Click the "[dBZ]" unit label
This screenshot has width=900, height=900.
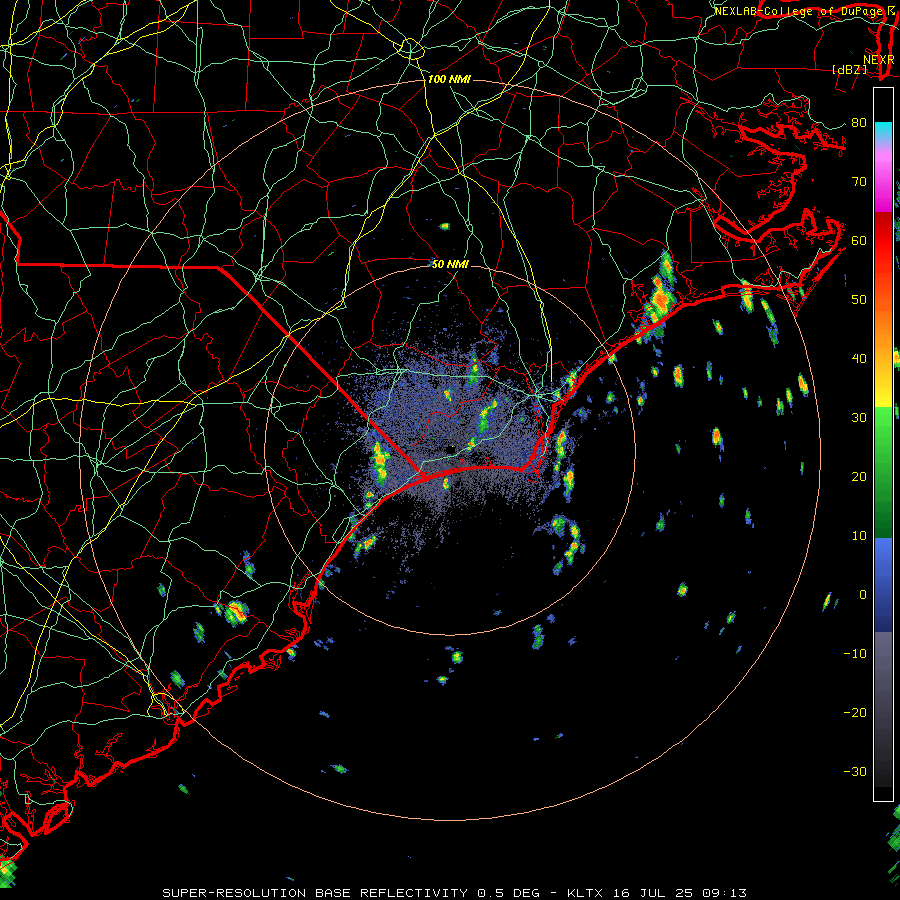click(x=849, y=69)
